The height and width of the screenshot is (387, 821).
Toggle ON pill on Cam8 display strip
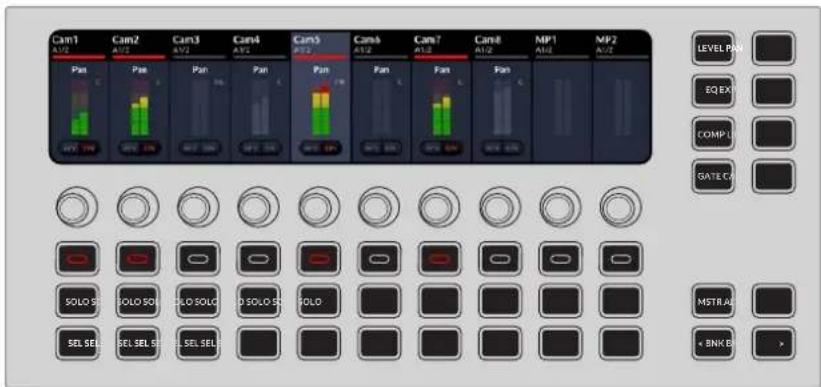(513, 148)
